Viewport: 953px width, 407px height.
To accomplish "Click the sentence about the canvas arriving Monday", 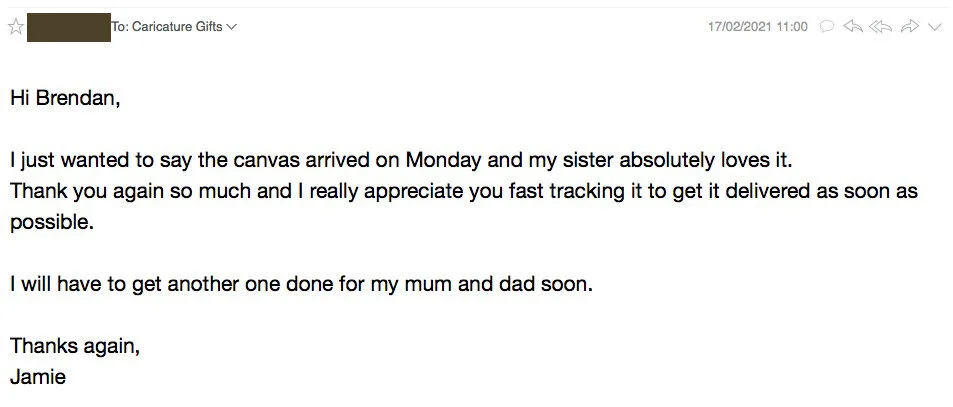I will (402, 161).
